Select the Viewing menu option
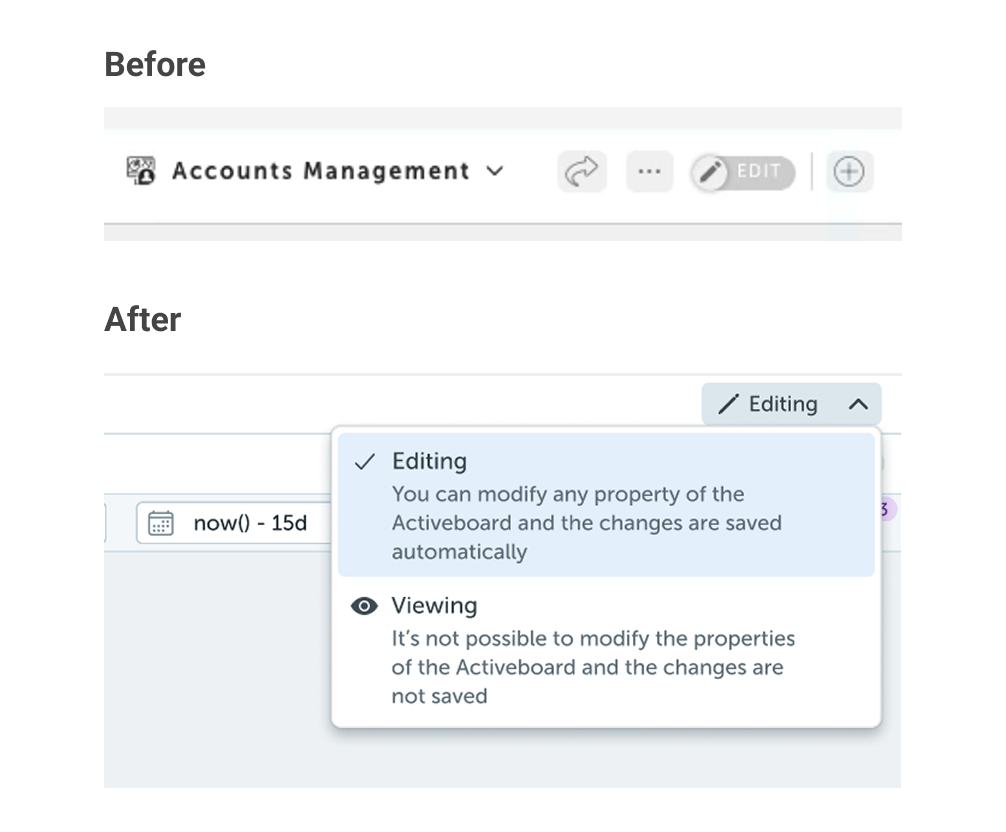The image size is (1006, 832). tap(434, 606)
